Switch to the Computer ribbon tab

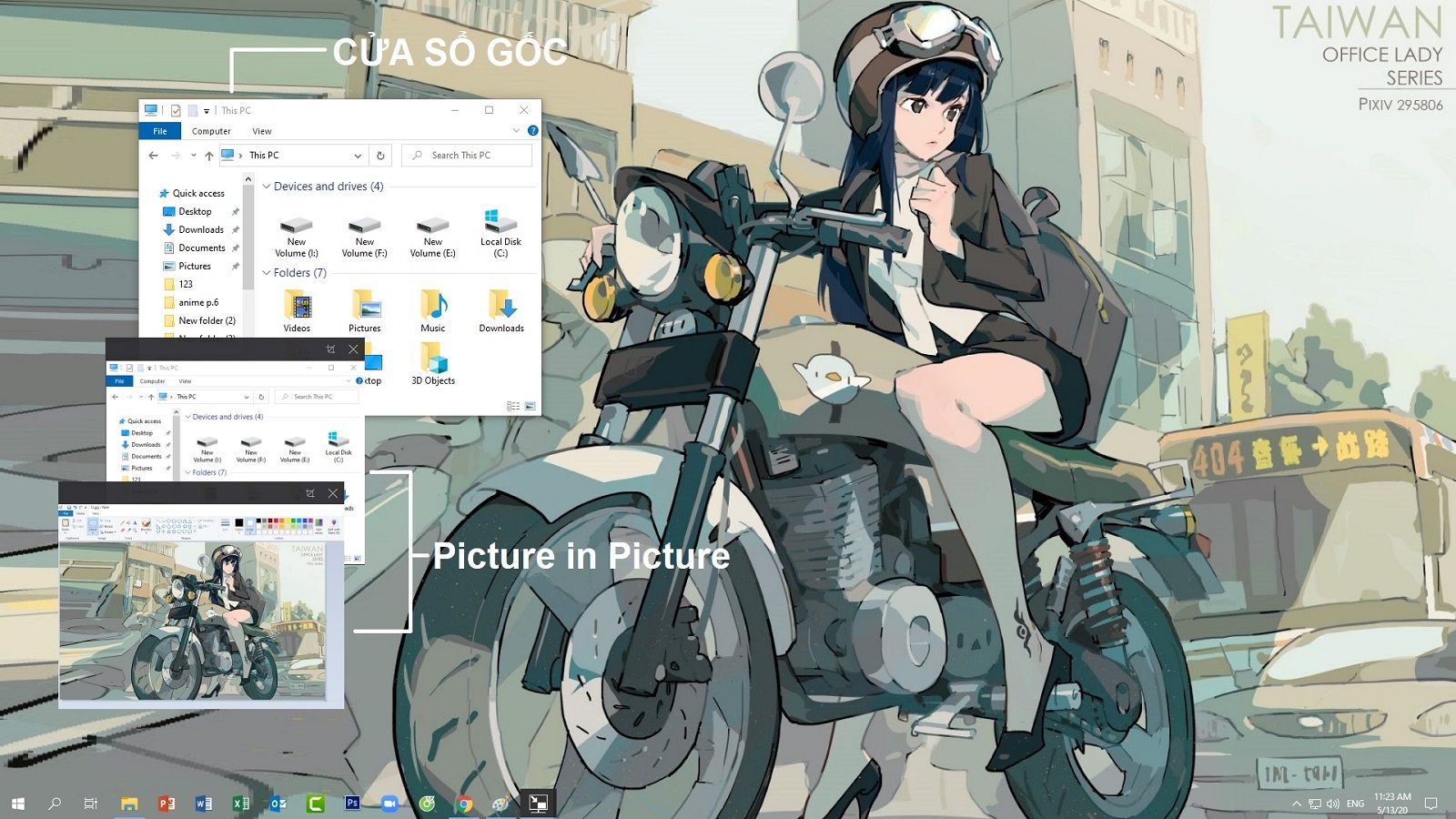(211, 131)
